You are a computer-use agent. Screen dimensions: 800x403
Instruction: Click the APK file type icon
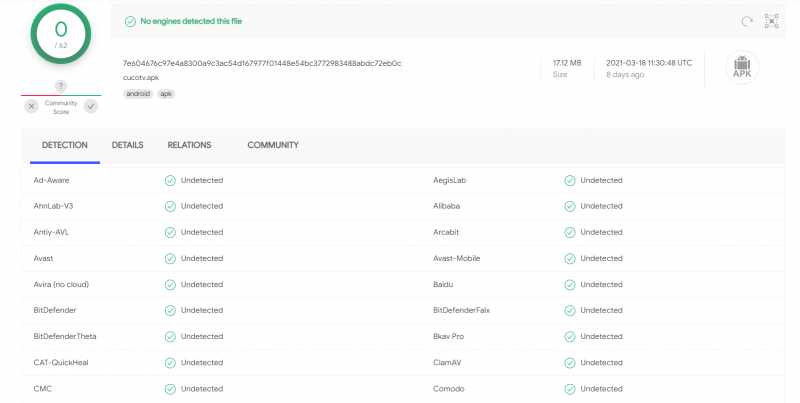pyautogui.click(x=742, y=67)
